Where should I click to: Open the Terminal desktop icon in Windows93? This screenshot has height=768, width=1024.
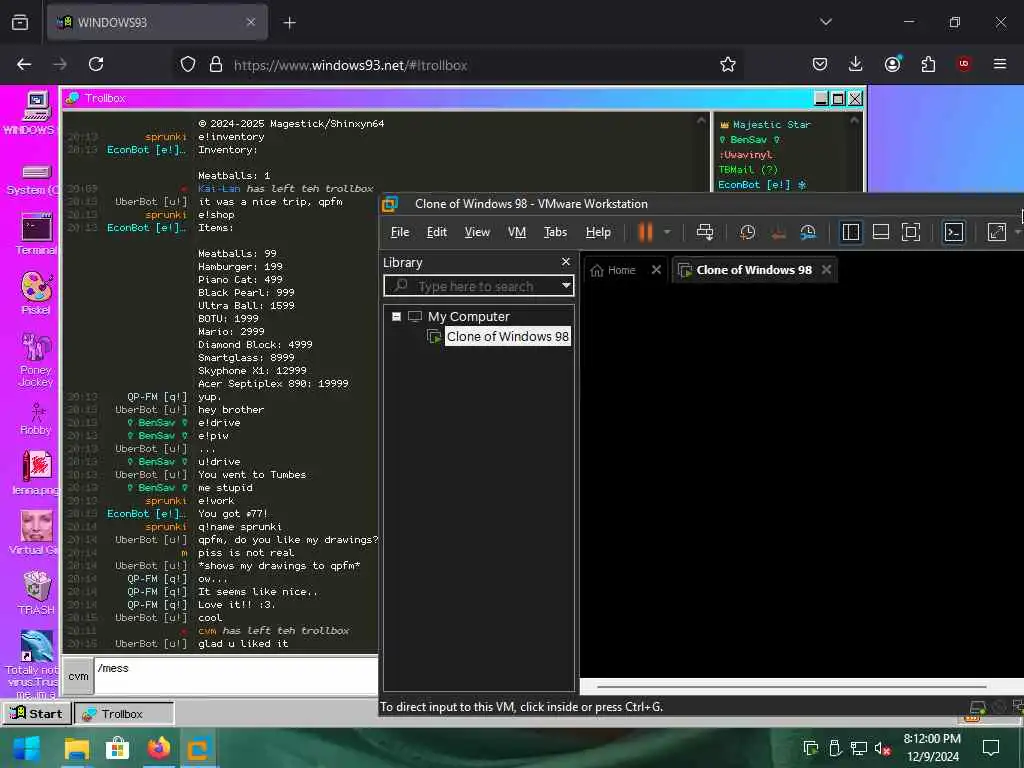coord(36,234)
